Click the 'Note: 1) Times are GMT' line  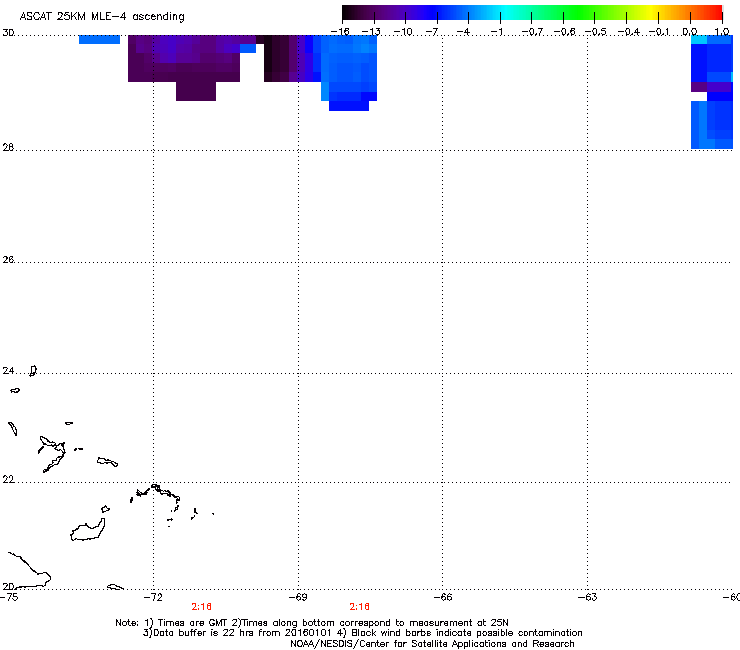[x=312, y=623]
